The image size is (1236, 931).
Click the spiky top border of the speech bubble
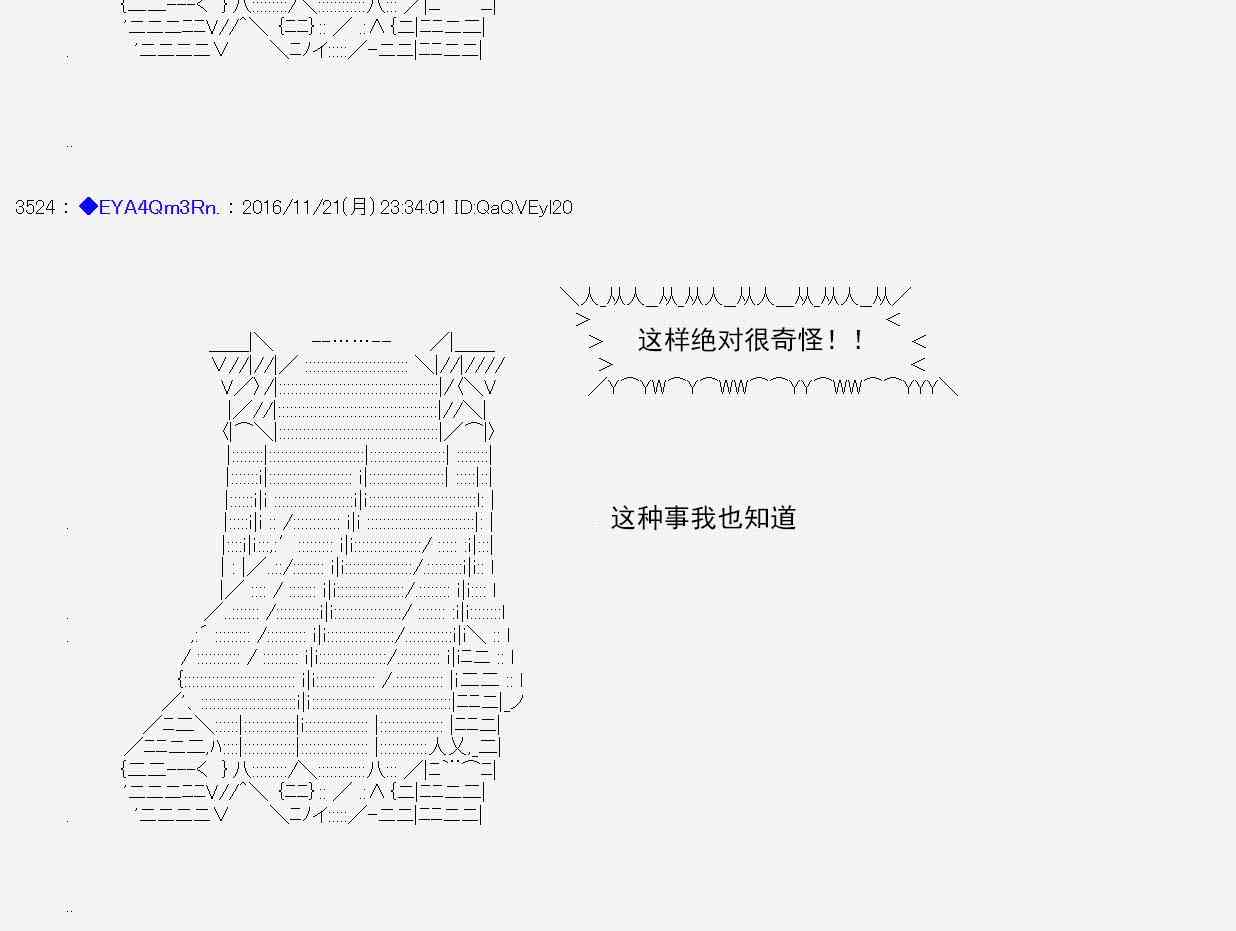coord(735,296)
